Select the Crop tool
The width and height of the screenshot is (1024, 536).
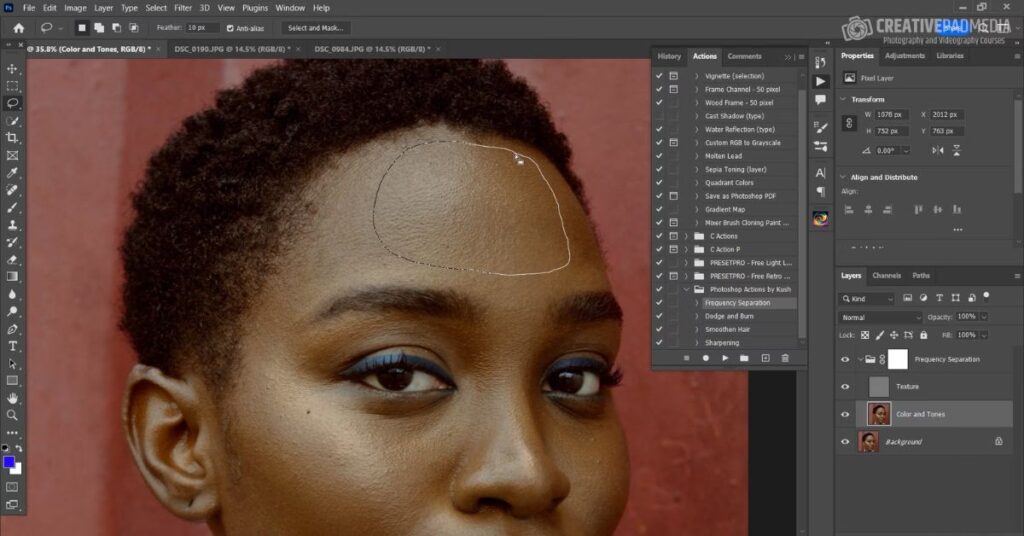[x=12, y=137]
